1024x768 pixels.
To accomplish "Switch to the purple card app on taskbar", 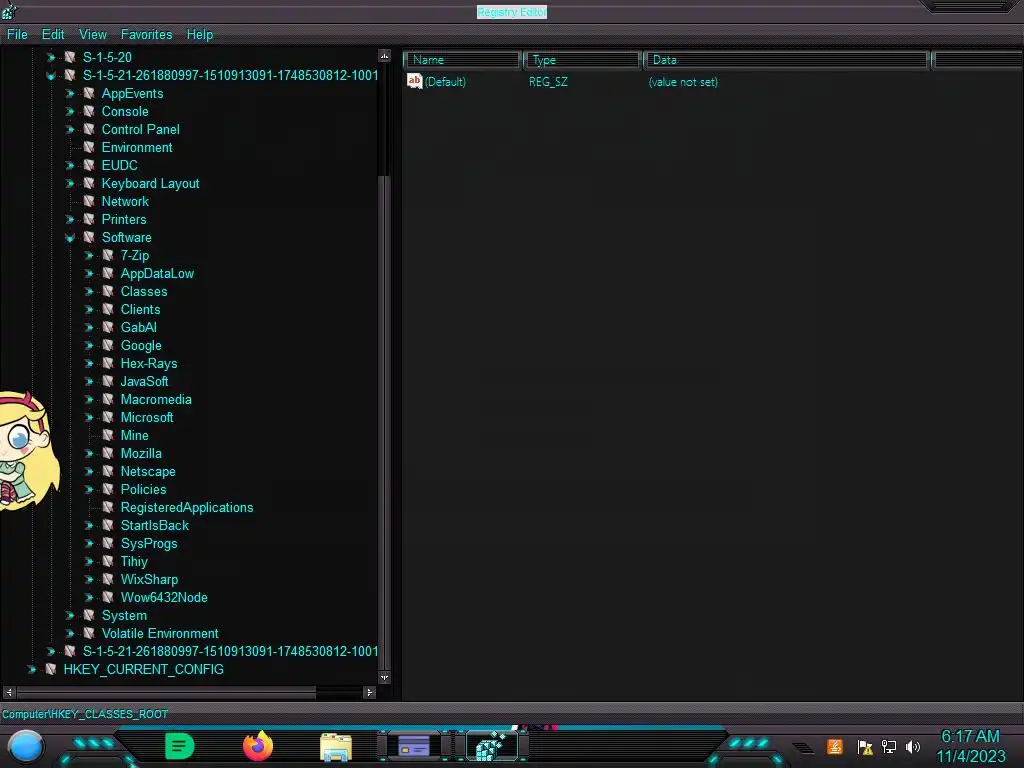I will 414,746.
